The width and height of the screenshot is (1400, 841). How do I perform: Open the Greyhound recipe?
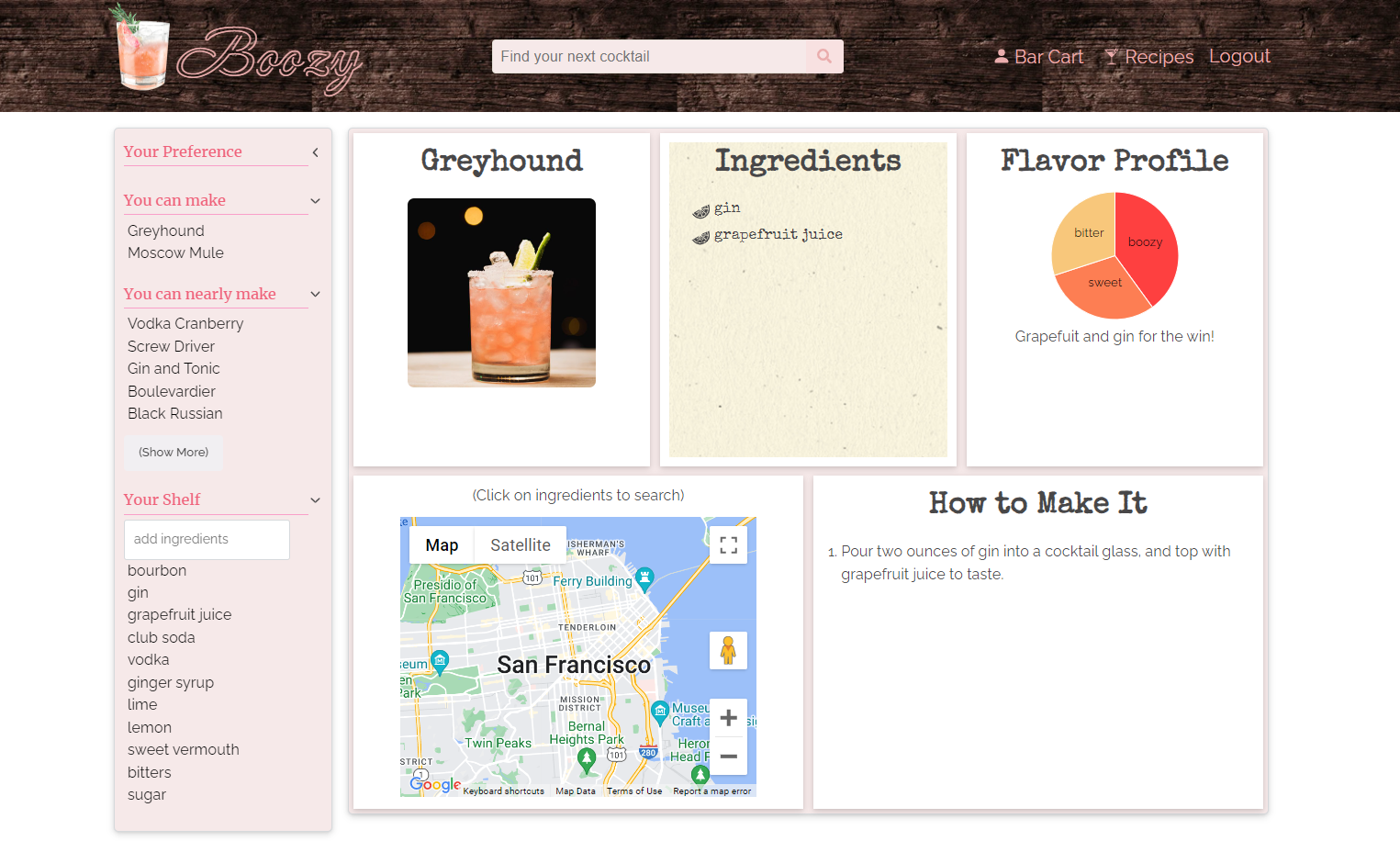[166, 230]
